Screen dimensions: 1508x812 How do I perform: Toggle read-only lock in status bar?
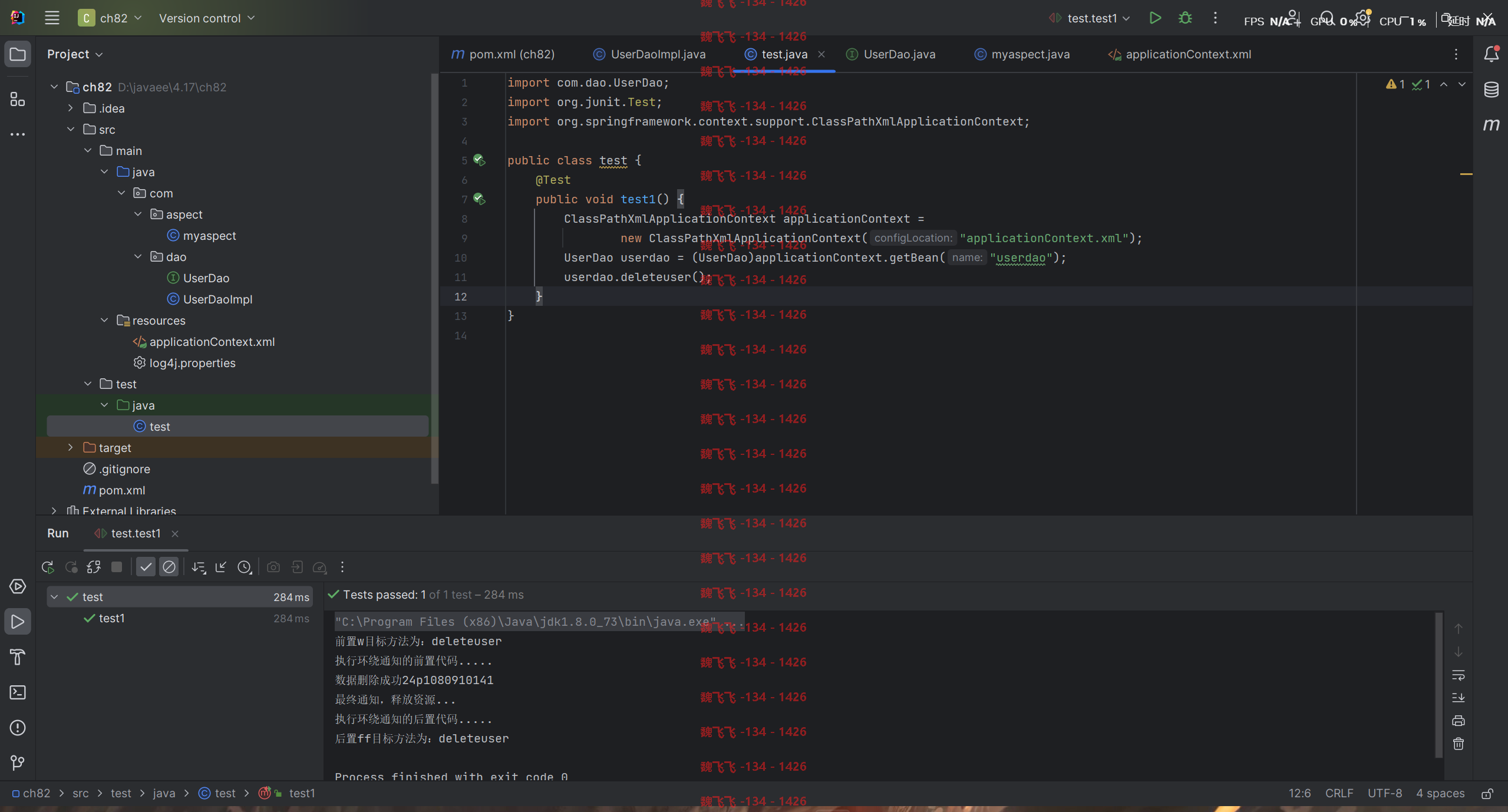(x=1487, y=794)
